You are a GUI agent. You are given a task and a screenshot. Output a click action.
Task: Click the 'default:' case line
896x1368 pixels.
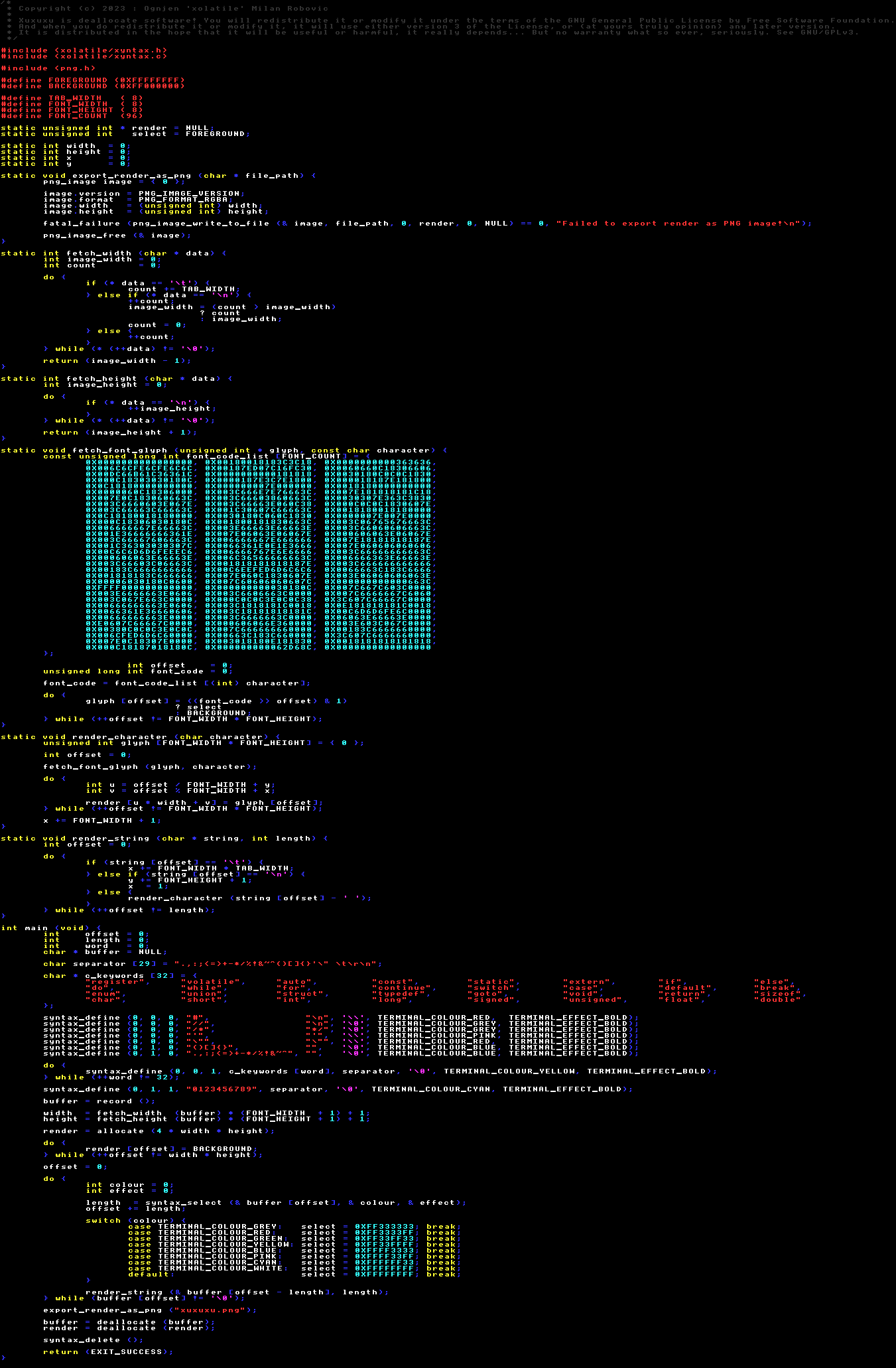pos(295,1274)
